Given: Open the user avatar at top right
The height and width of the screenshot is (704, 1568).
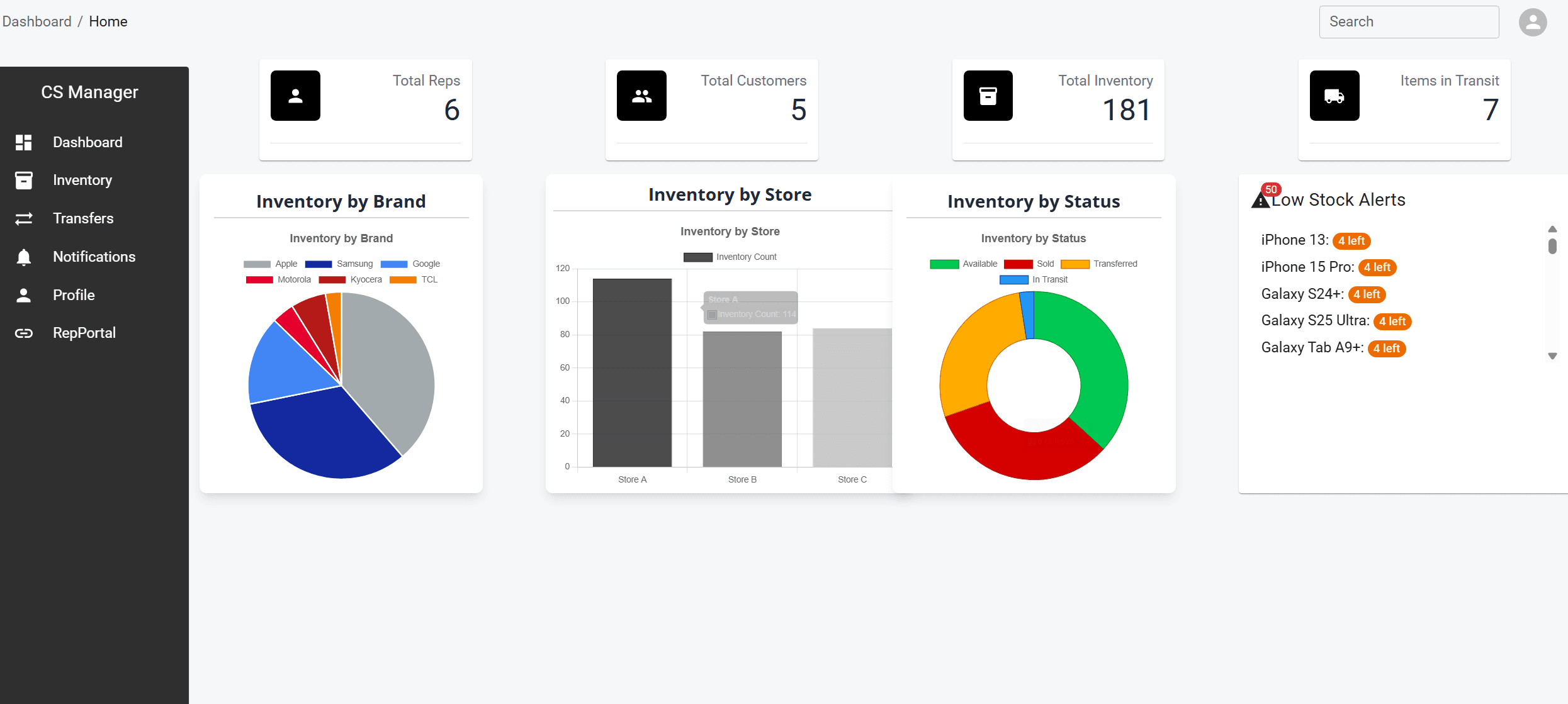Looking at the screenshot, I should (x=1533, y=21).
